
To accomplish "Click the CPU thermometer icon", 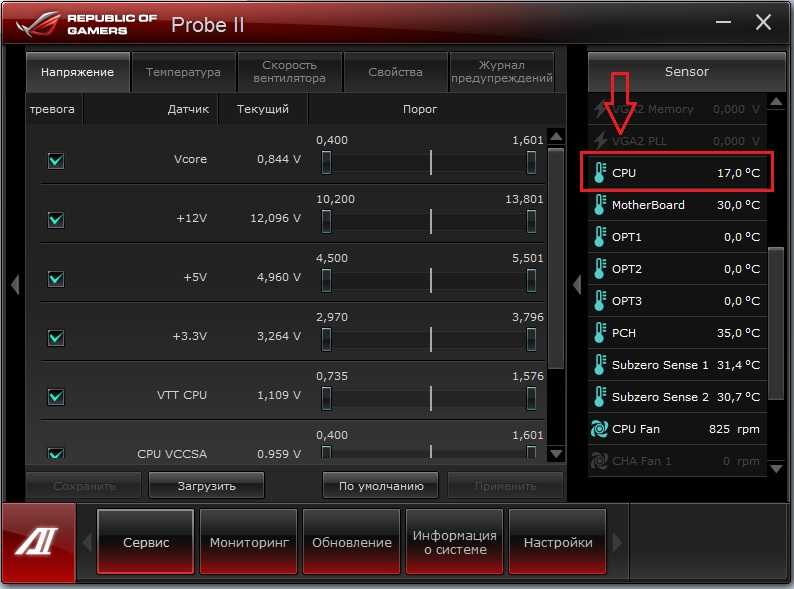I will 600,173.
